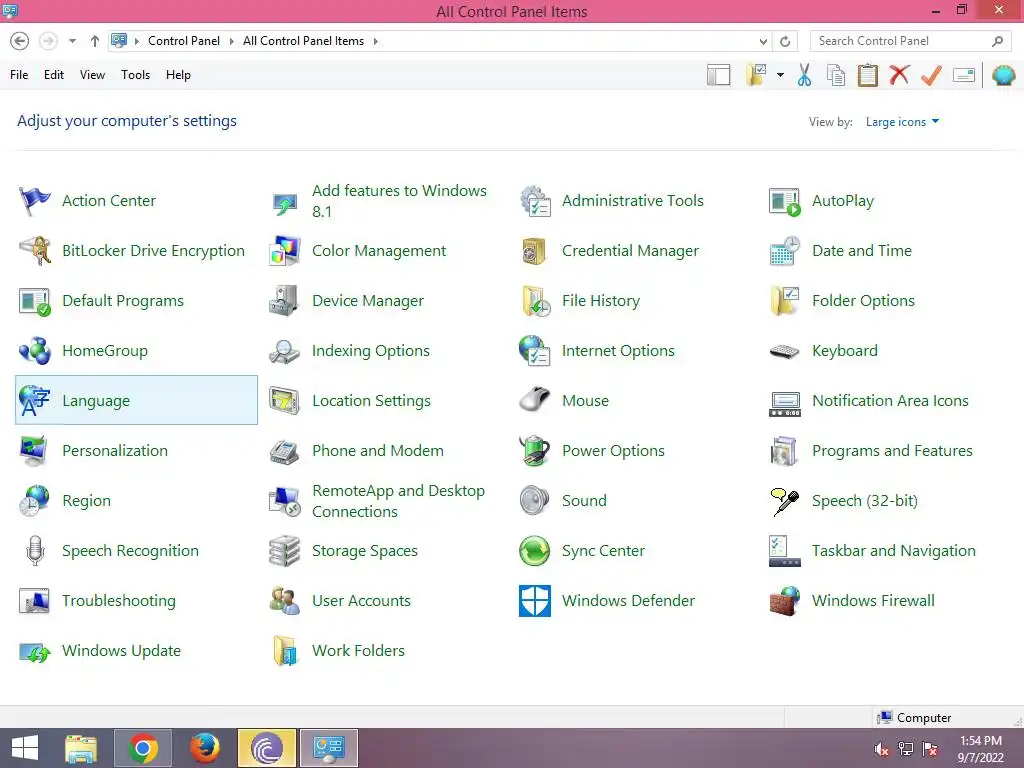Open the Edit menu
The image size is (1024, 768).
54,75
